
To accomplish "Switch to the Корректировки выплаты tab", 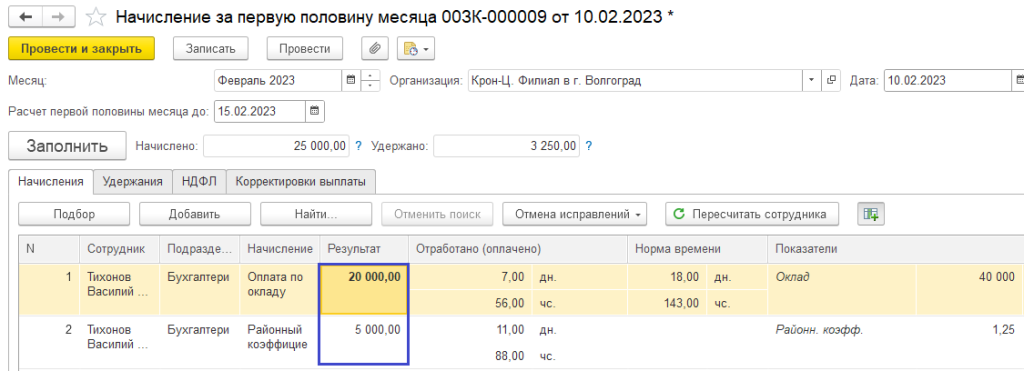I will [x=300, y=182].
